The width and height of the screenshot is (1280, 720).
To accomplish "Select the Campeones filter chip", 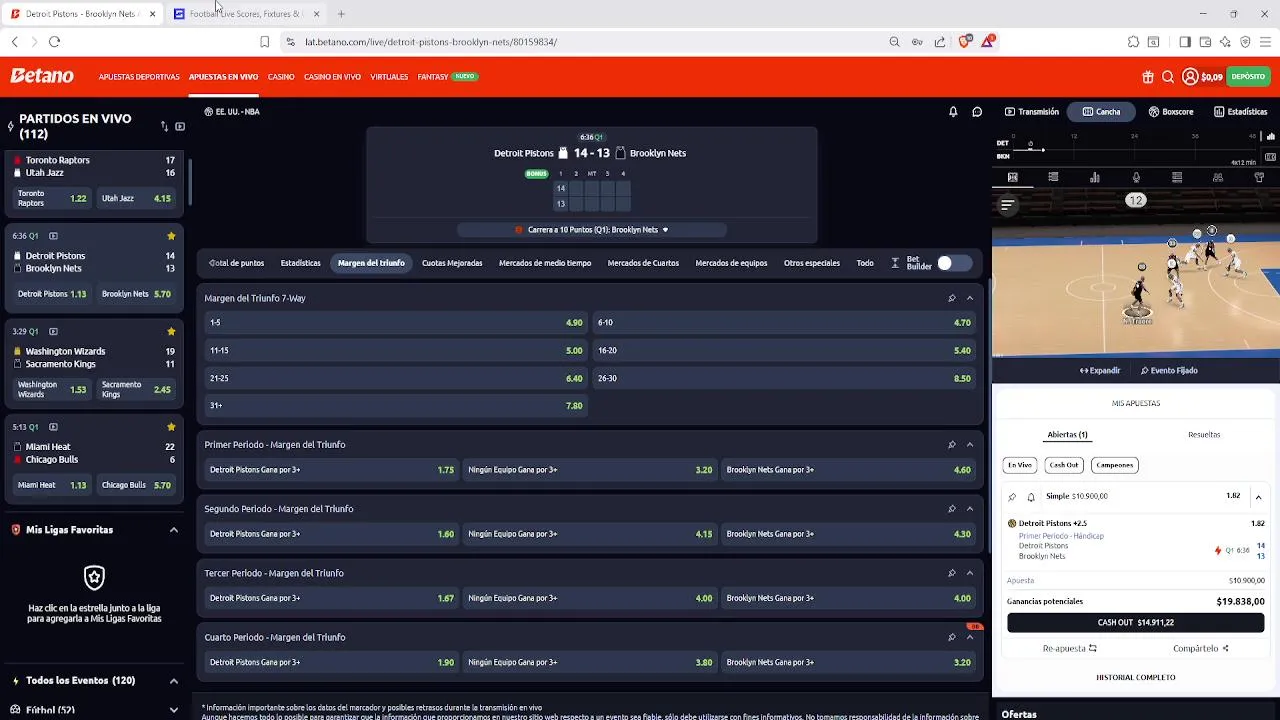I will tap(1114, 465).
